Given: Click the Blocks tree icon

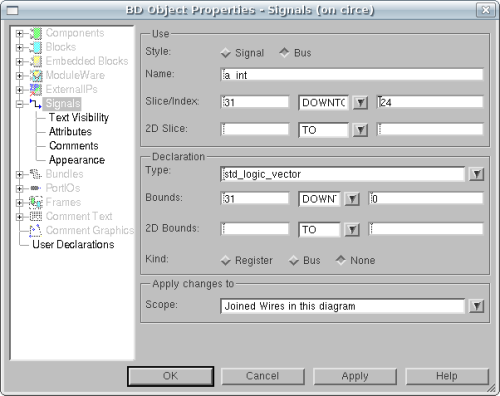Looking at the screenshot, I should coord(36,47).
